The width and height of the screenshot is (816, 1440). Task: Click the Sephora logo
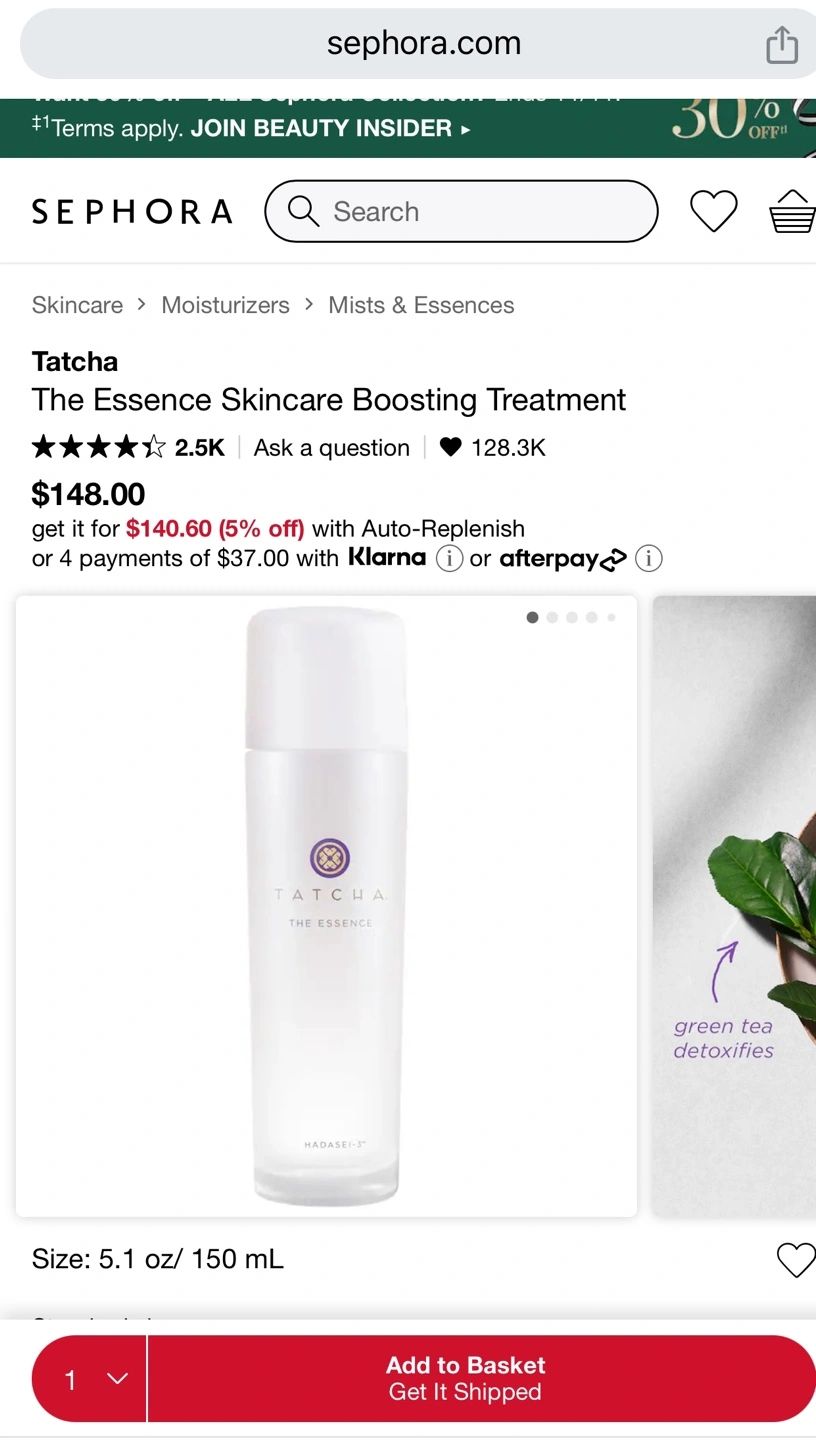[132, 211]
